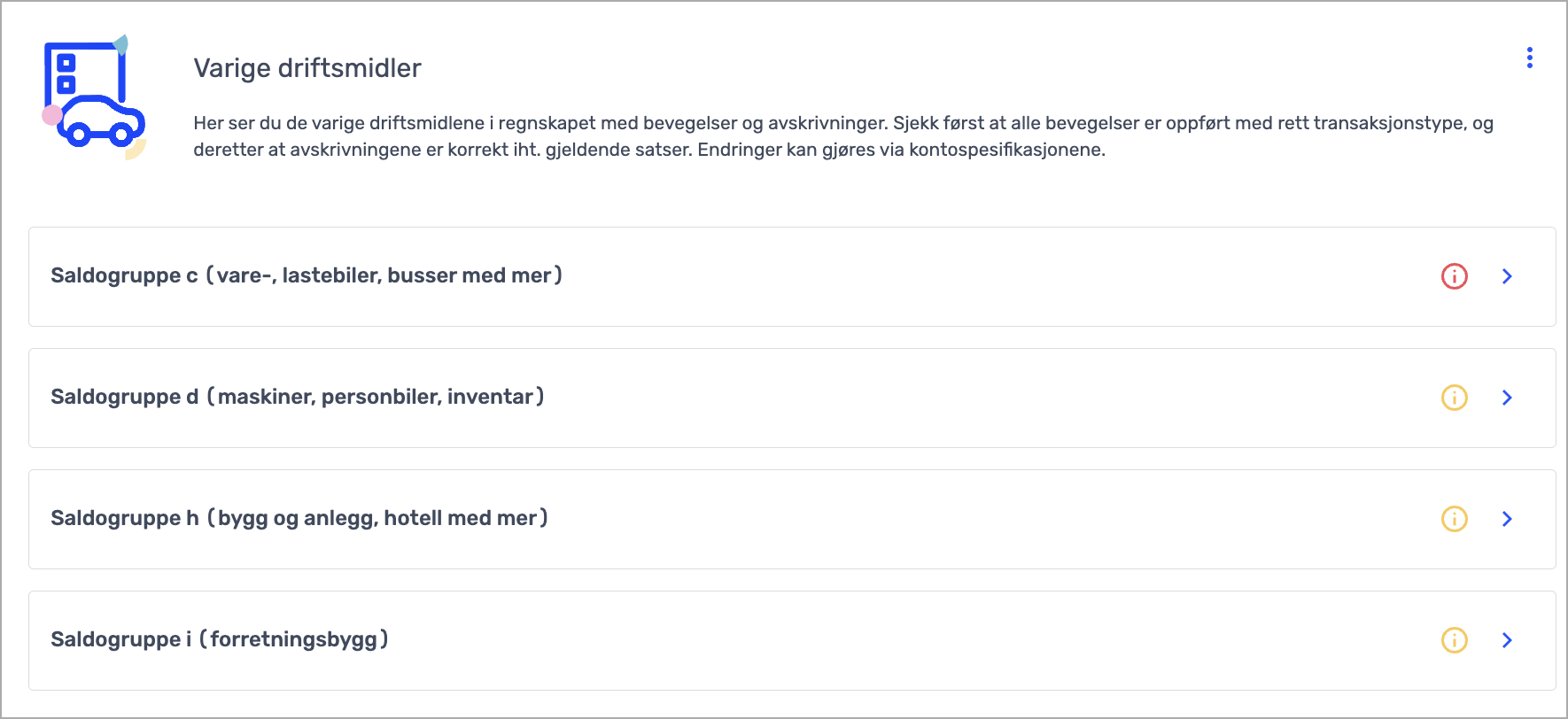Click the yellow info icon for Saldogruppe i

pyautogui.click(x=1454, y=640)
